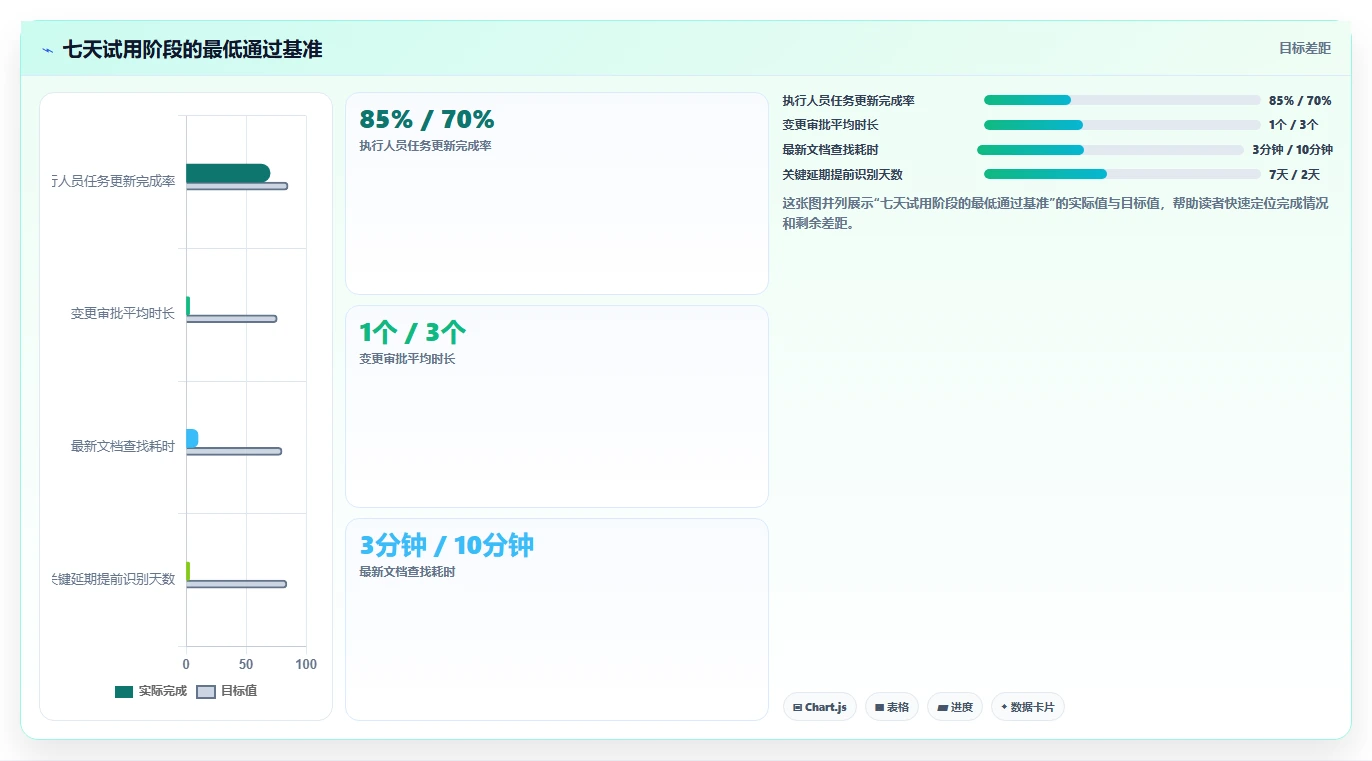The height and width of the screenshot is (761, 1372).
Task: Select the 数据卡片 chip
Action: [1028, 707]
